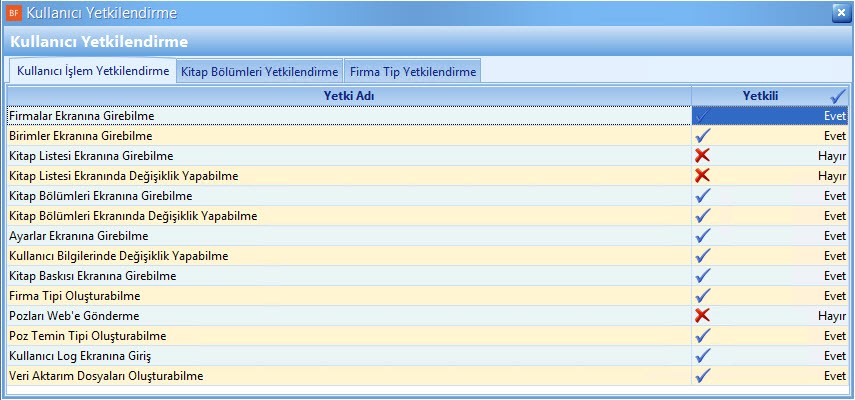Click red X icon for Kitap Listesi Ekranına Girebilme
The height and width of the screenshot is (400, 855).
[703, 156]
